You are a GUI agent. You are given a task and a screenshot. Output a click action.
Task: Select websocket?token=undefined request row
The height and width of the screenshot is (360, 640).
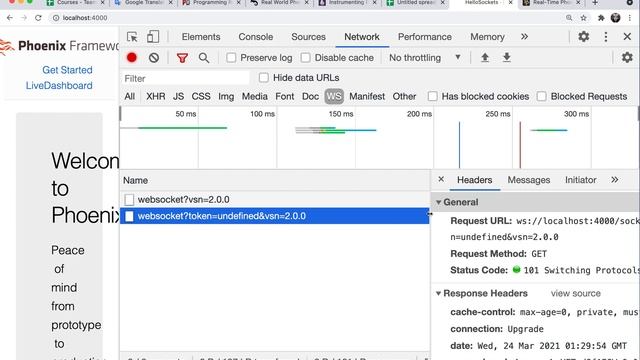pyautogui.click(x=275, y=216)
